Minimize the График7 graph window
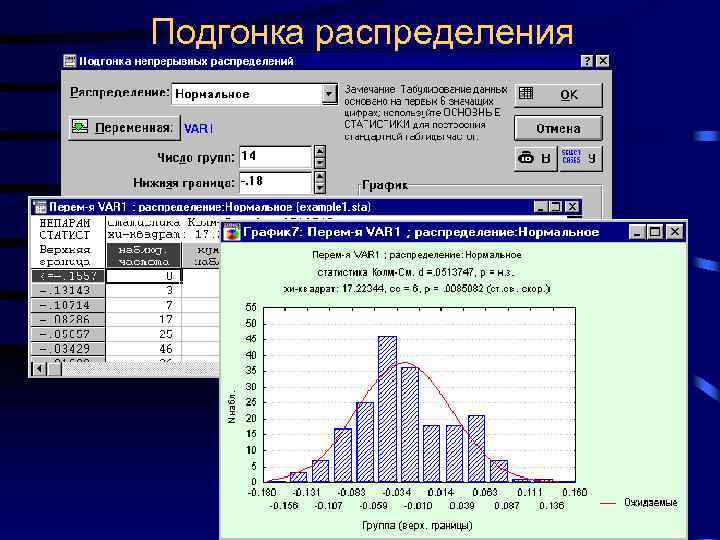This screenshot has width=720, height=540. pyautogui.click(x=636, y=232)
